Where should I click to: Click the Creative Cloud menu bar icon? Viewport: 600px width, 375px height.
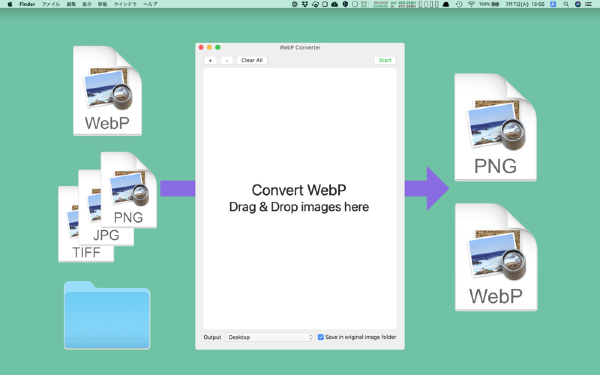(x=315, y=4)
